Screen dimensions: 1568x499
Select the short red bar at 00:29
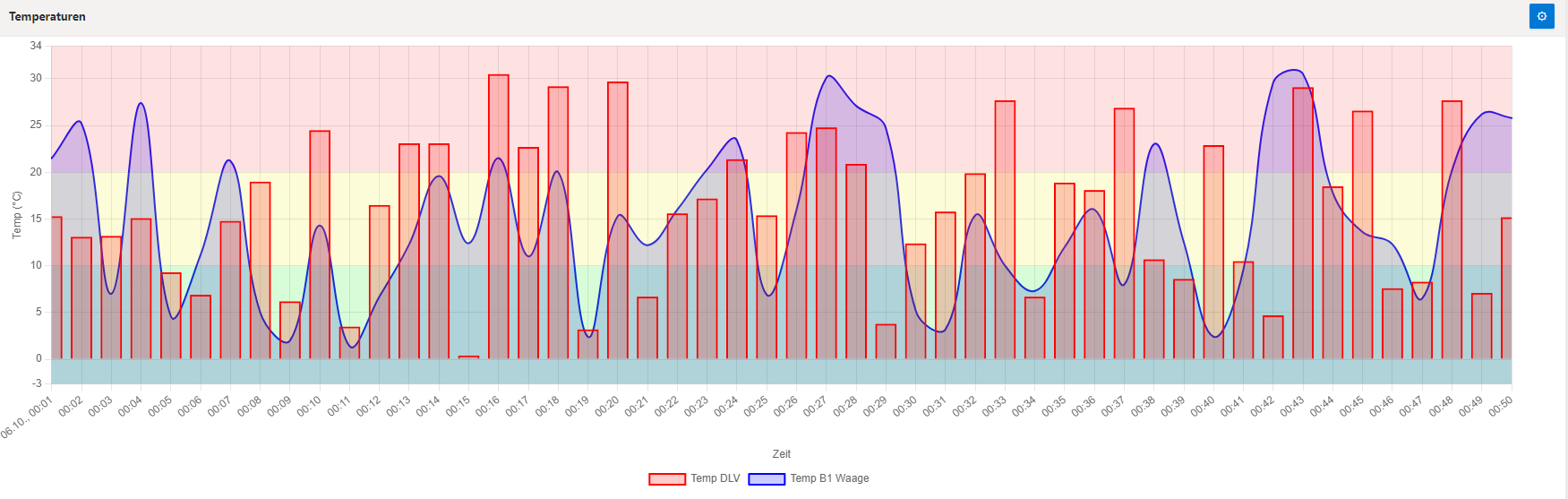[886, 341]
